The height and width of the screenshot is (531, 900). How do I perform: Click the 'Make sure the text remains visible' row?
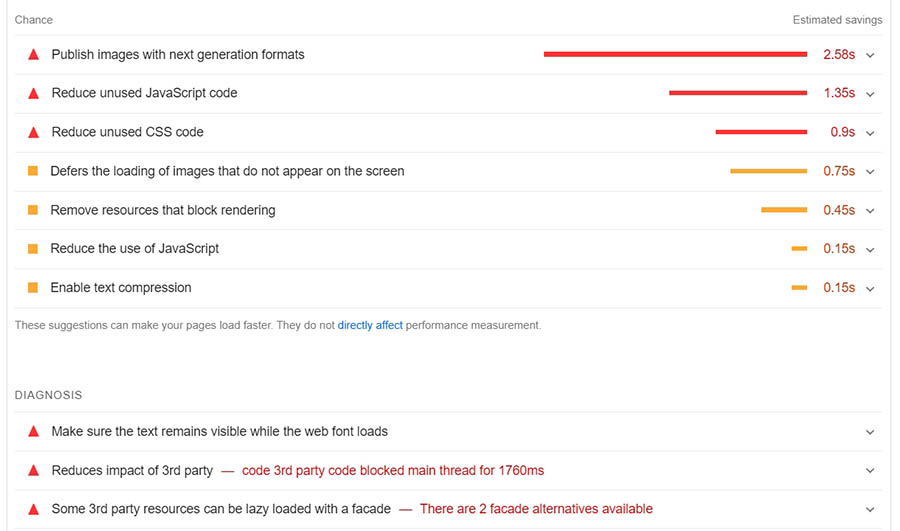pos(220,431)
